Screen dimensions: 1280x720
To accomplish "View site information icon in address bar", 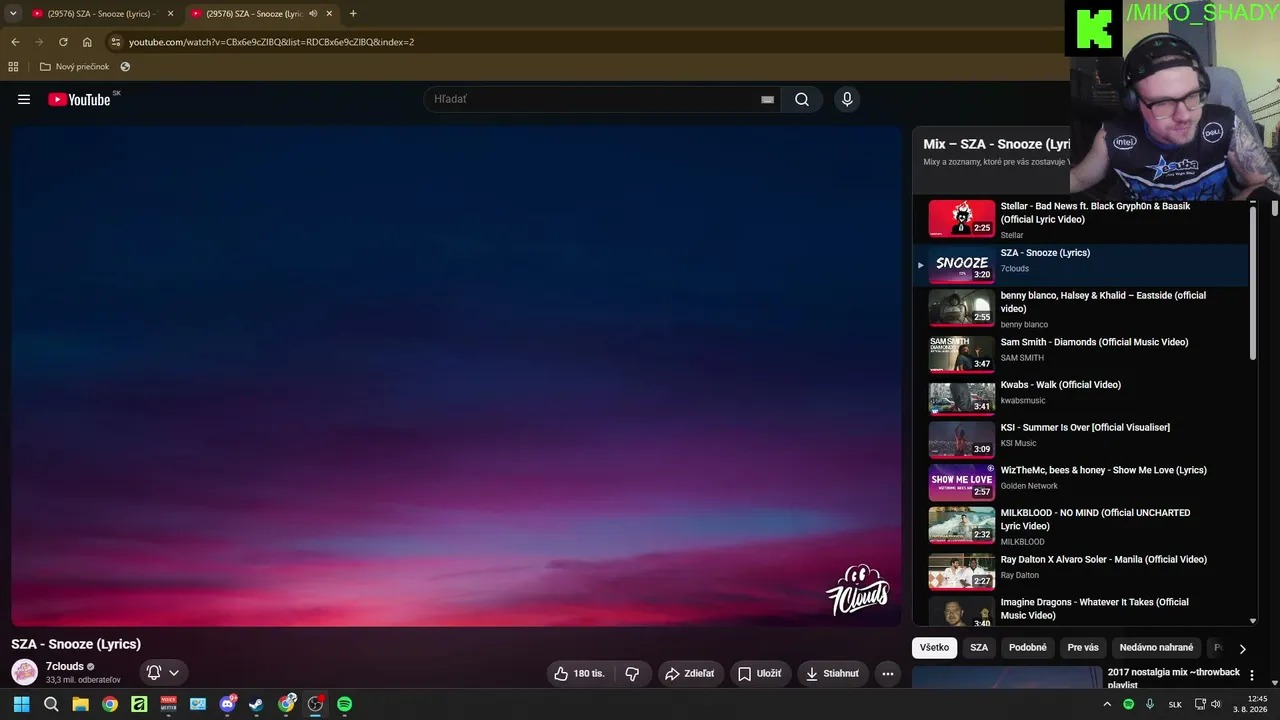I will pyautogui.click(x=116, y=42).
